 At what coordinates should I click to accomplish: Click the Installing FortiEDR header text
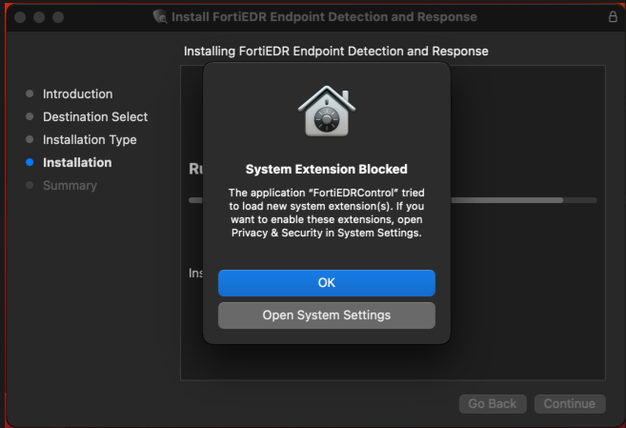(336, 51)
